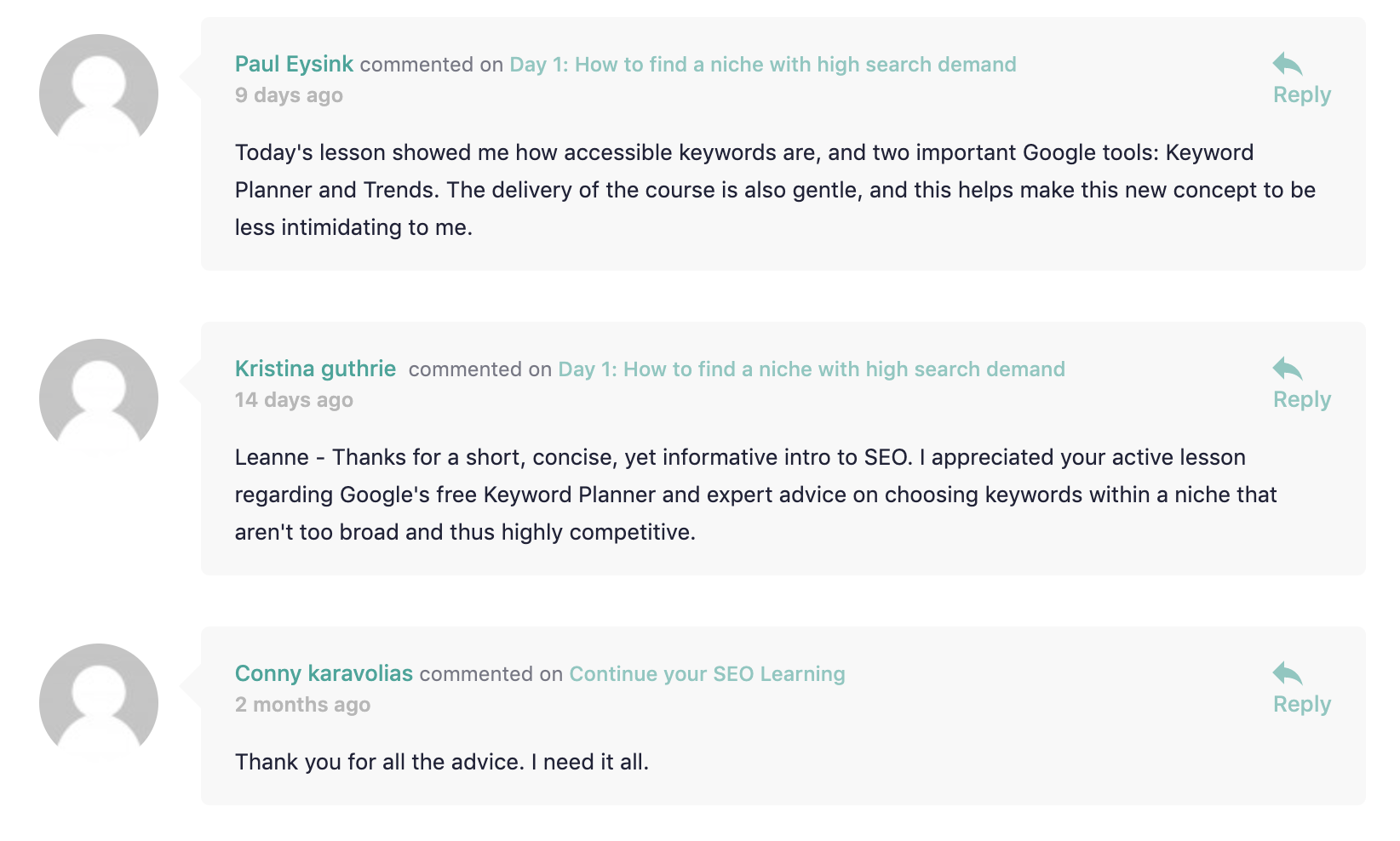Click the 14 days ago timestamp
1400x841 pixels.
coord(294,400)
